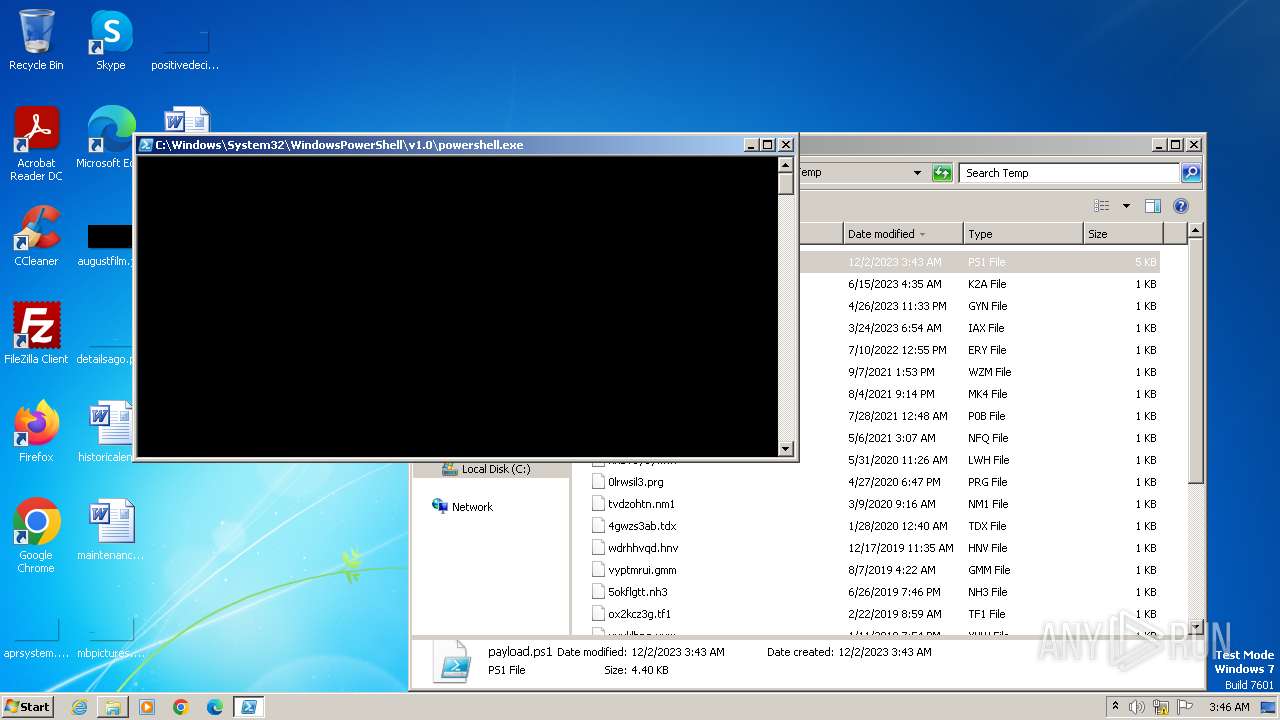Launch CCleaner from desktop
Image resolution: width=1280 pixels, height=720 pixels.
tap(36, 236)
